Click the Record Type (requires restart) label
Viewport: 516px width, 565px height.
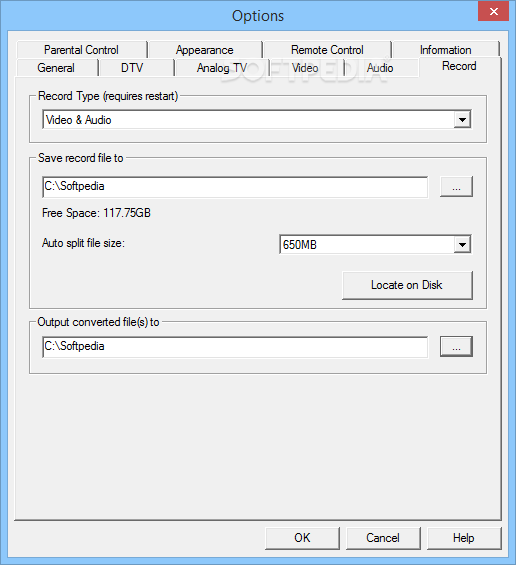[x=108, y=96]
